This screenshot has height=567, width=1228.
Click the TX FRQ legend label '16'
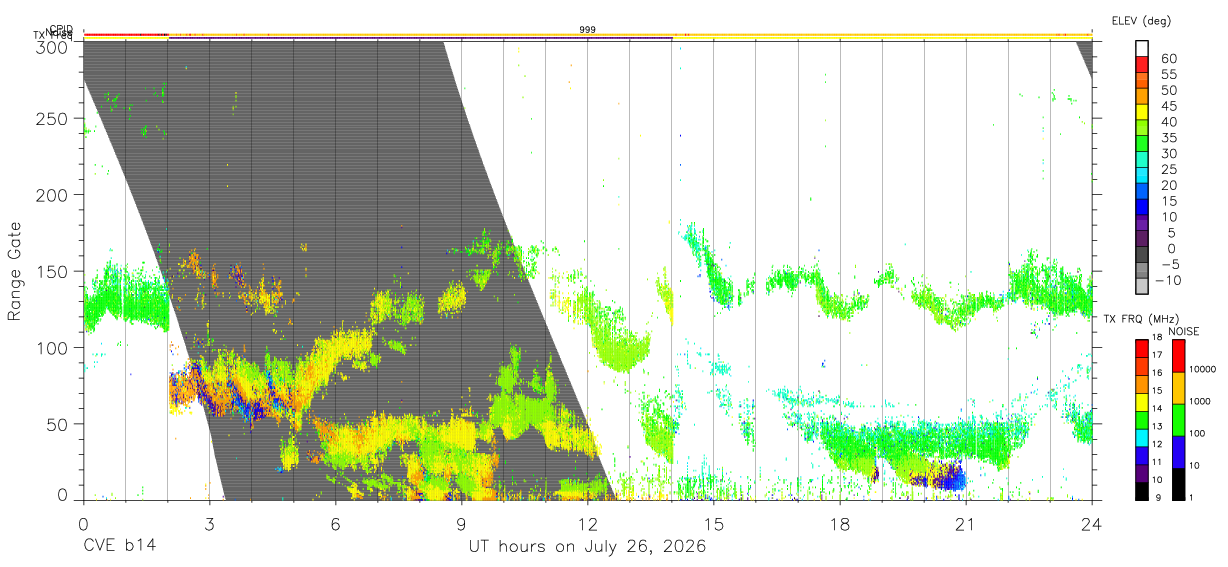1156,373
